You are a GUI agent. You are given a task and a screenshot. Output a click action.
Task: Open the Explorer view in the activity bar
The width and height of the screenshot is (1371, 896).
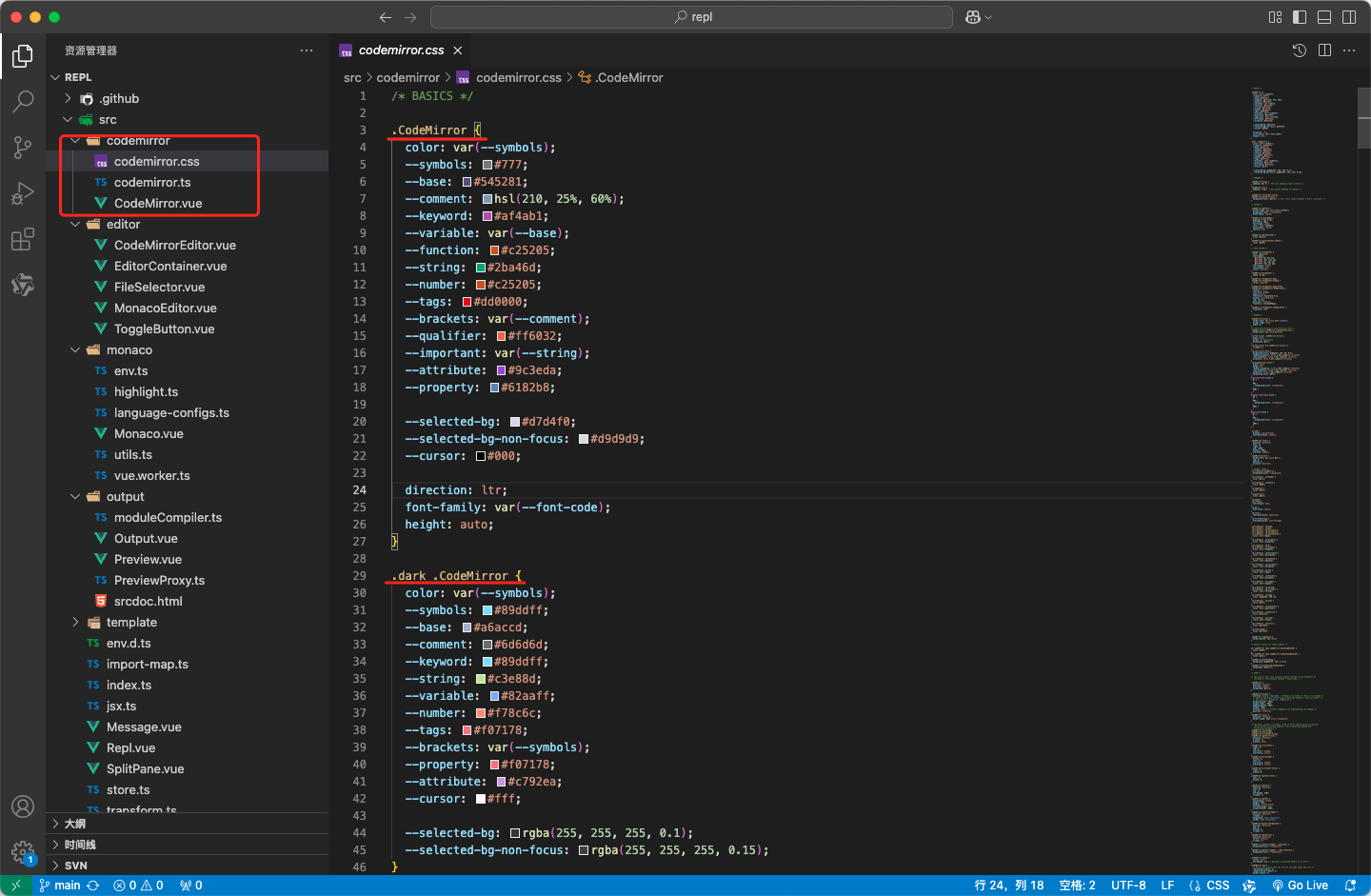coord(23,56)
